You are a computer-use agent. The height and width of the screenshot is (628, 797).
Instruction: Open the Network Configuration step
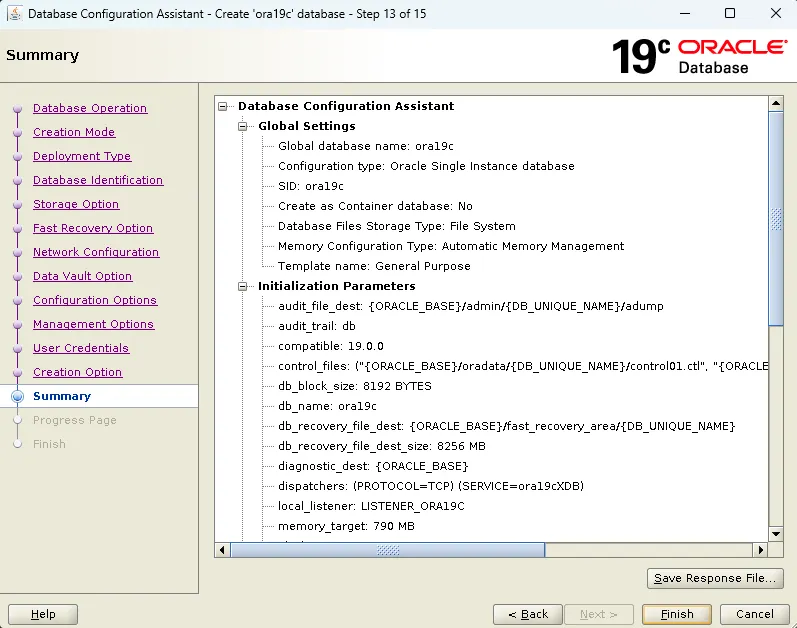[x=96, y=252]
